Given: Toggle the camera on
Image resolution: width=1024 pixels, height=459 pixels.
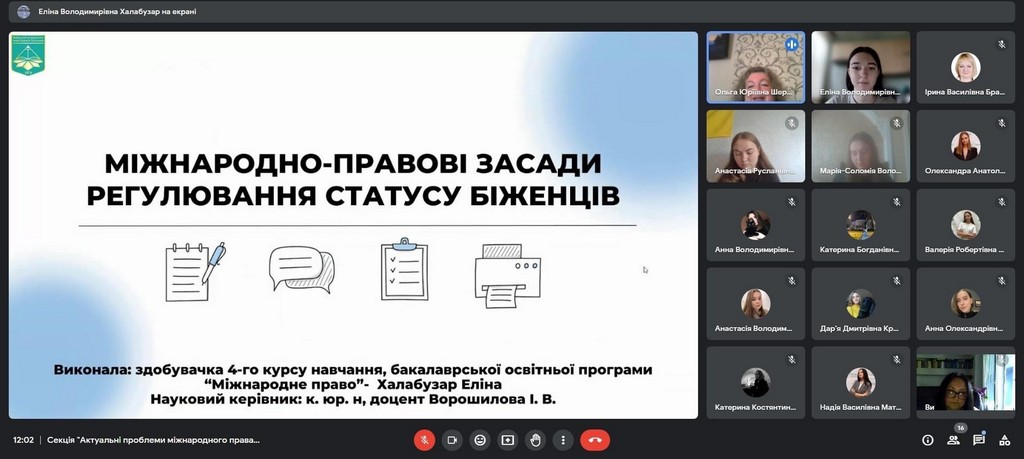Looking at the screenshot, I should pyautogui.click(x=452, y=439).
